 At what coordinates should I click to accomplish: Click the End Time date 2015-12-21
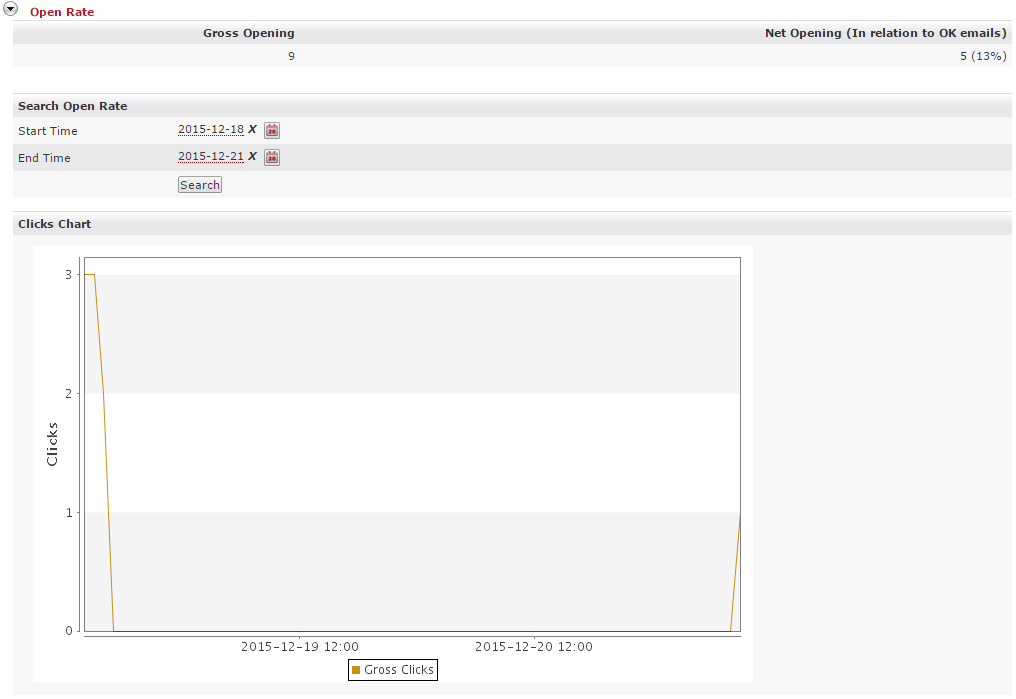[210, 156]
